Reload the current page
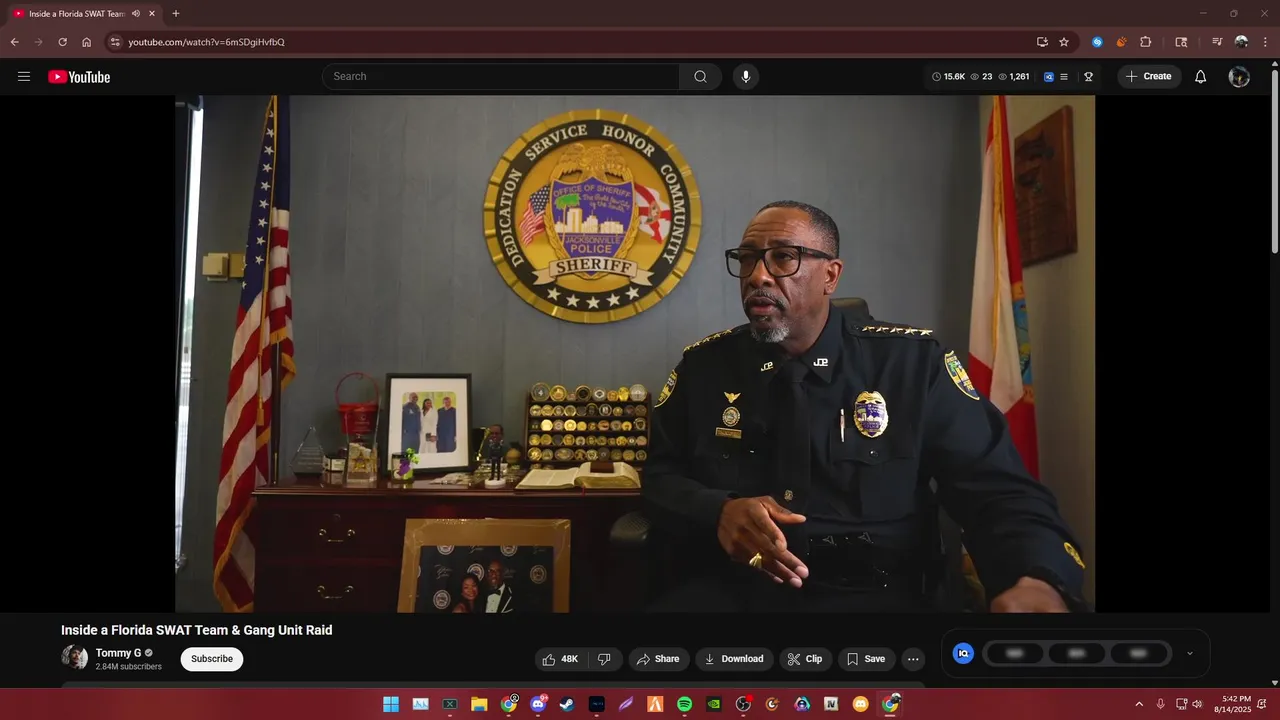The image size is (1280, 720). coord(62,42)
